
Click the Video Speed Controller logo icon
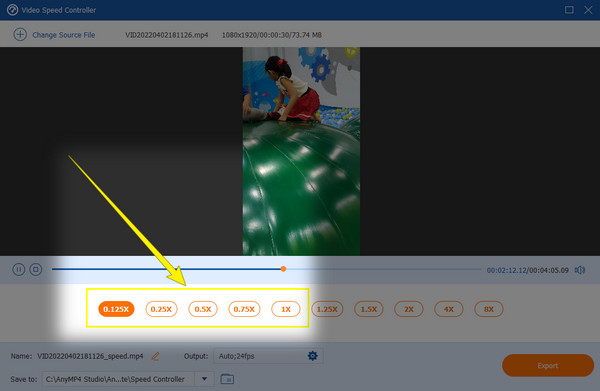(x=12, y=10)
